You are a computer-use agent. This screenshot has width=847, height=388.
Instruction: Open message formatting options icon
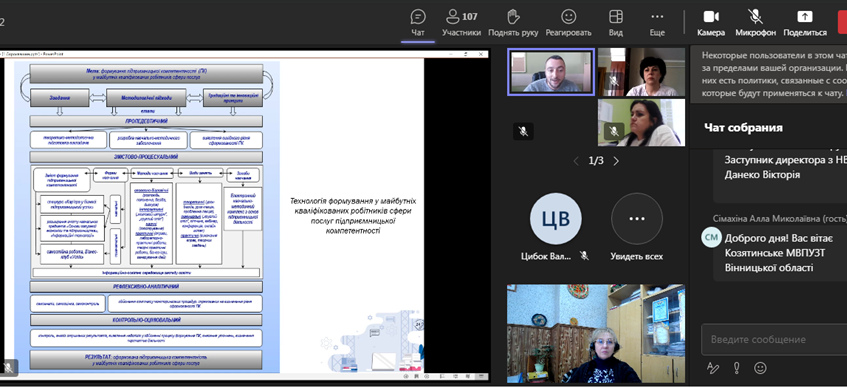click(712, 368)
